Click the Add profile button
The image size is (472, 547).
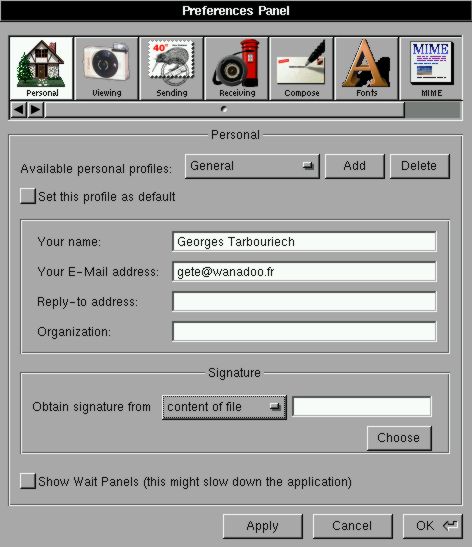click(355, 166)
